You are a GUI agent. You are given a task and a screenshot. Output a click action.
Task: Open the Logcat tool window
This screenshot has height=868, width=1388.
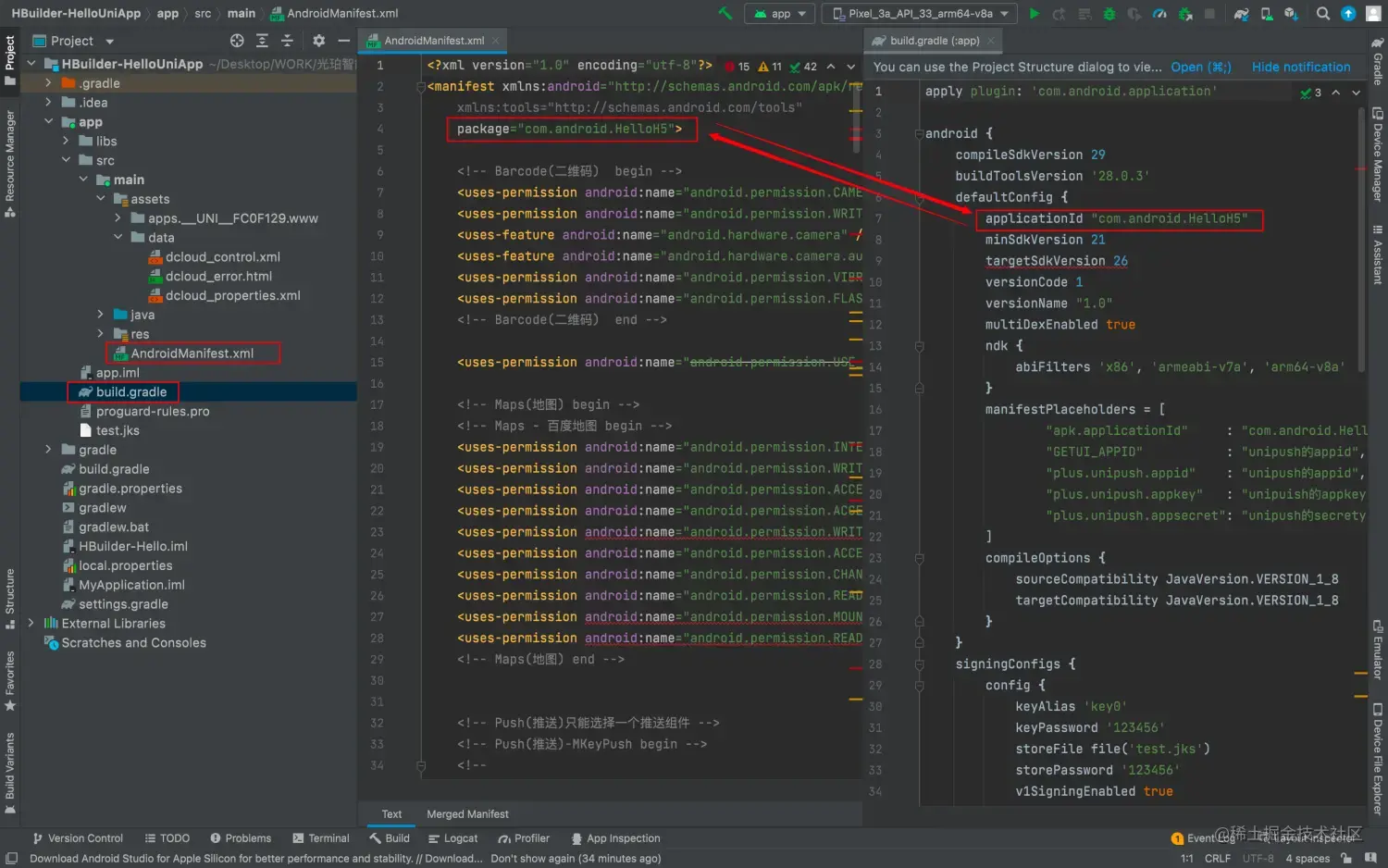[453, 838]
